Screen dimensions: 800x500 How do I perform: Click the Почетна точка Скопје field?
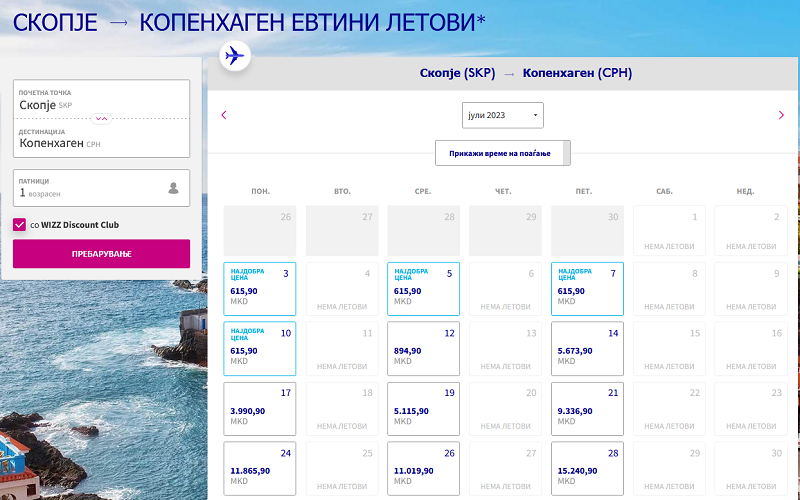(100, 99)
